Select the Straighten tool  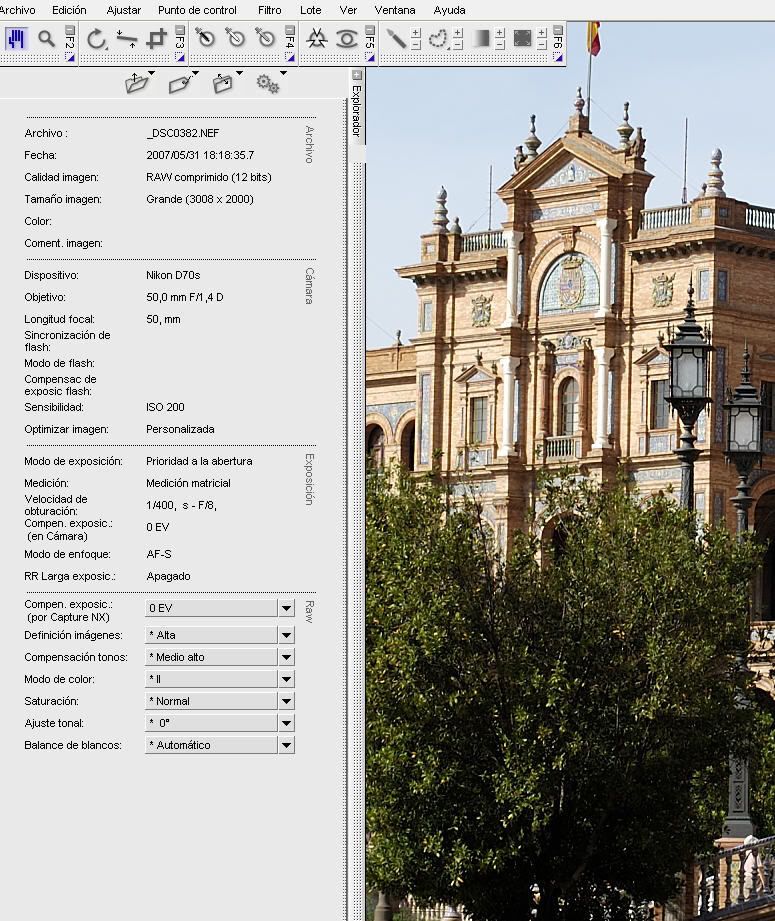[x=126, y=39]
